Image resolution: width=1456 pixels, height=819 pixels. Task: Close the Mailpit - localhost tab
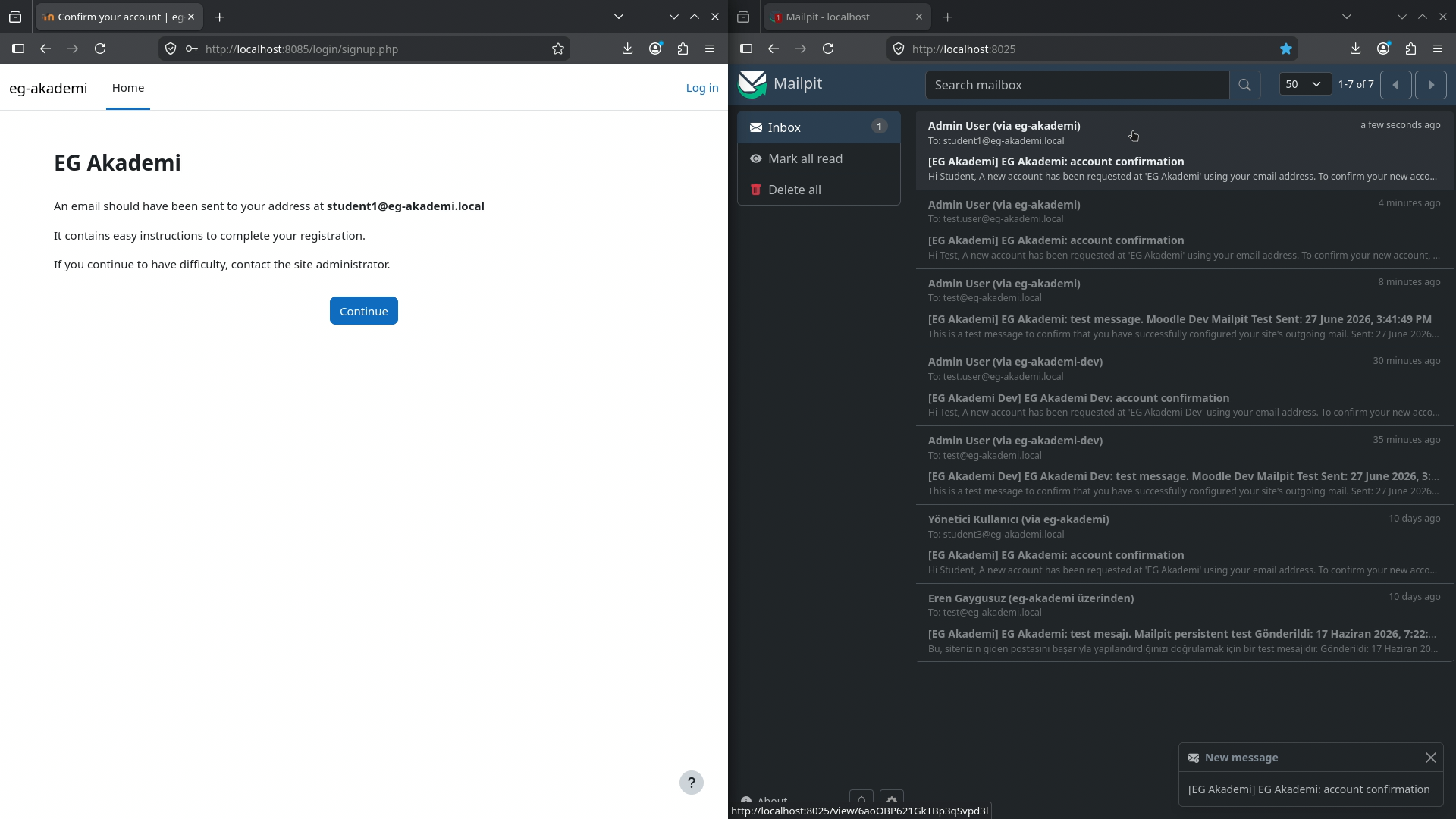click(919, 17)
